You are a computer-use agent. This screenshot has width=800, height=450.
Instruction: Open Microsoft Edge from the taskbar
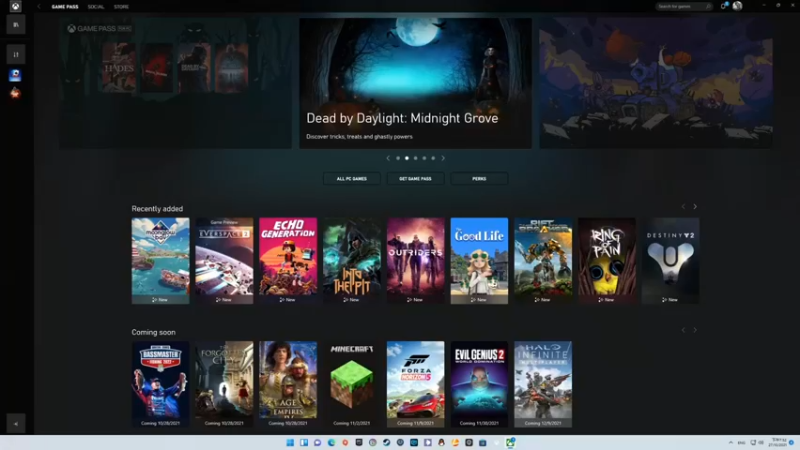(x=331, y=442)
